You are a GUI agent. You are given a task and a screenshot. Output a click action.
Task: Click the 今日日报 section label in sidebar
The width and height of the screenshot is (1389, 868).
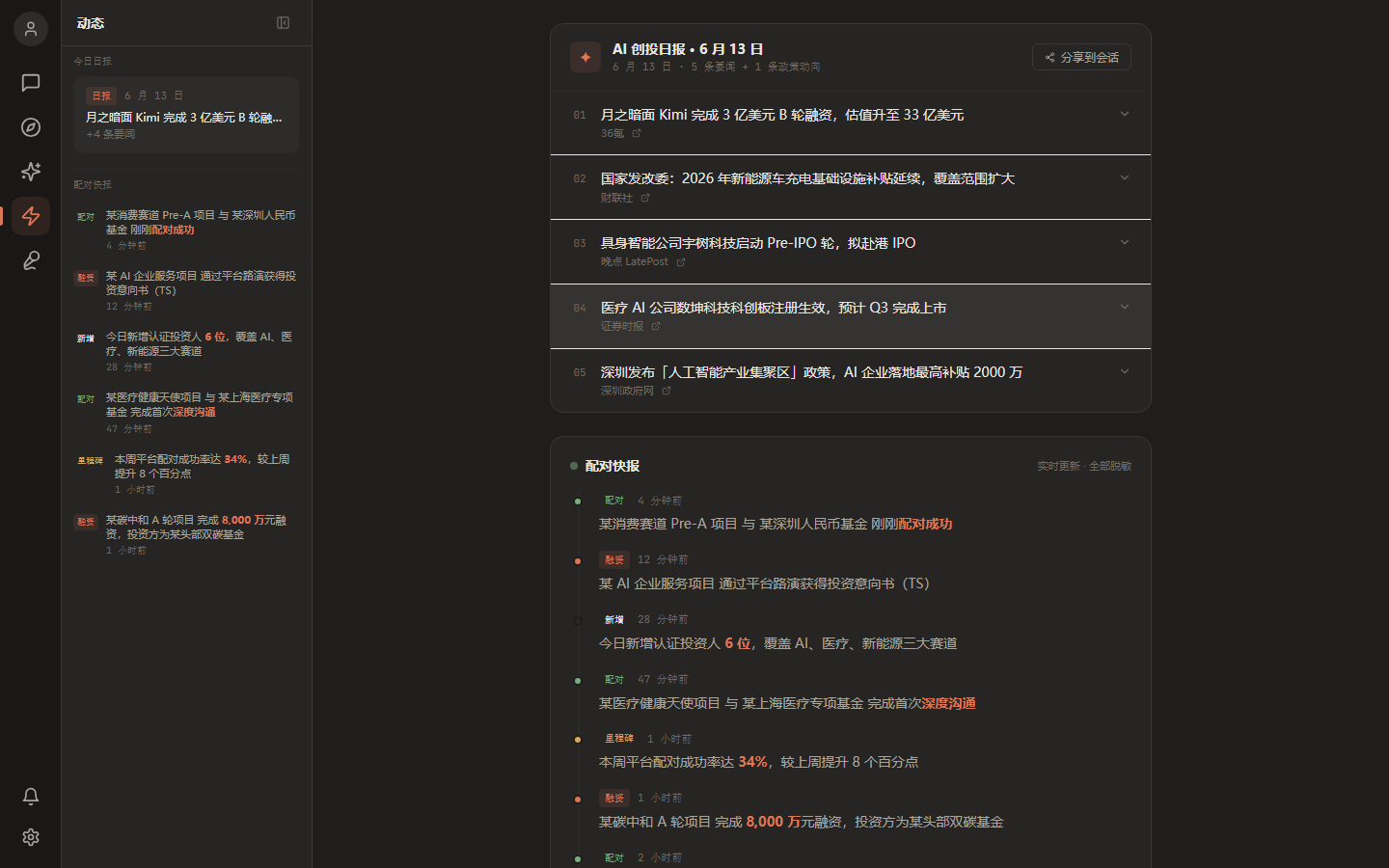point(93,61)
